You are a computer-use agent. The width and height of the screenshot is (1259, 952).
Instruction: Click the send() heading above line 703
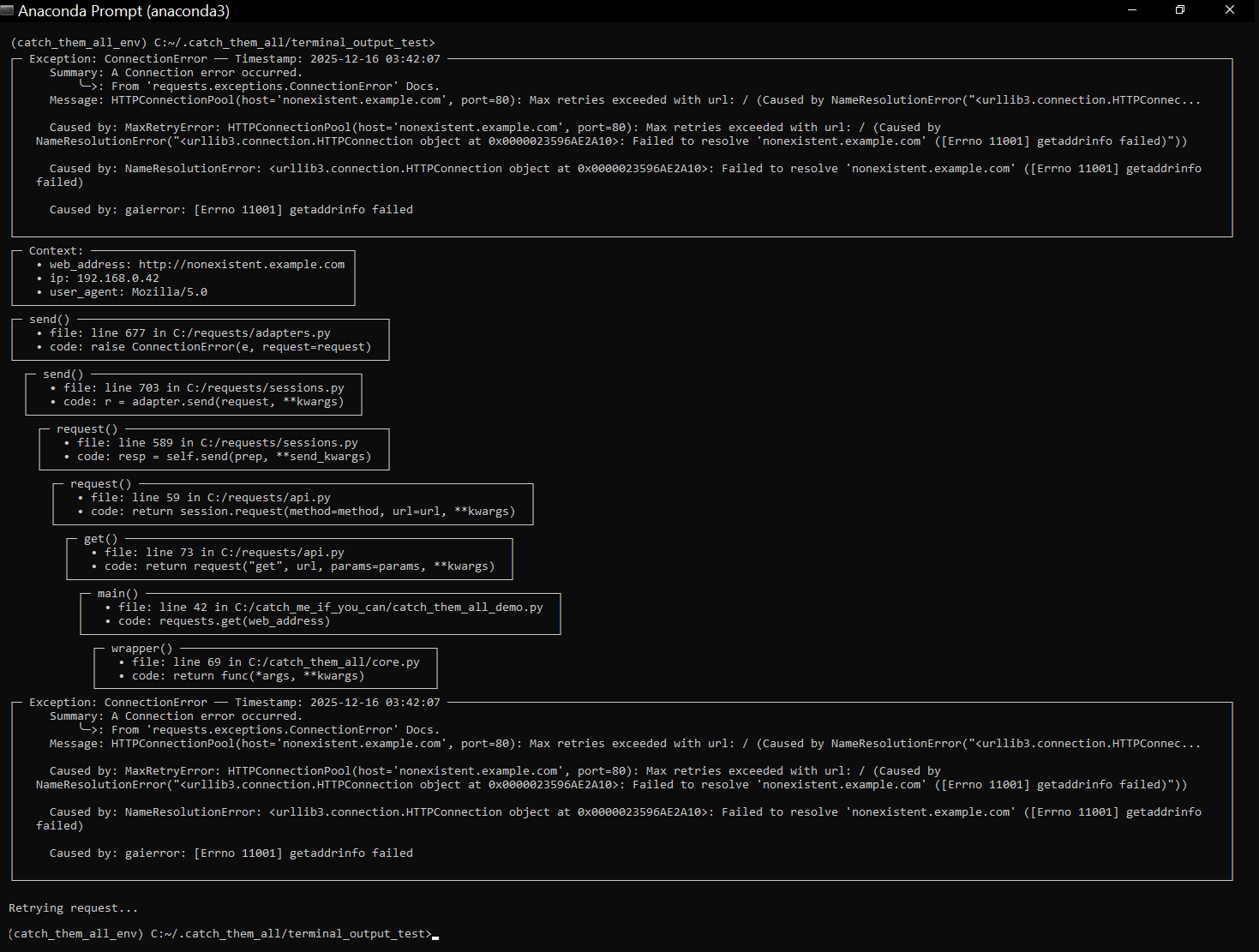point(63,374)
